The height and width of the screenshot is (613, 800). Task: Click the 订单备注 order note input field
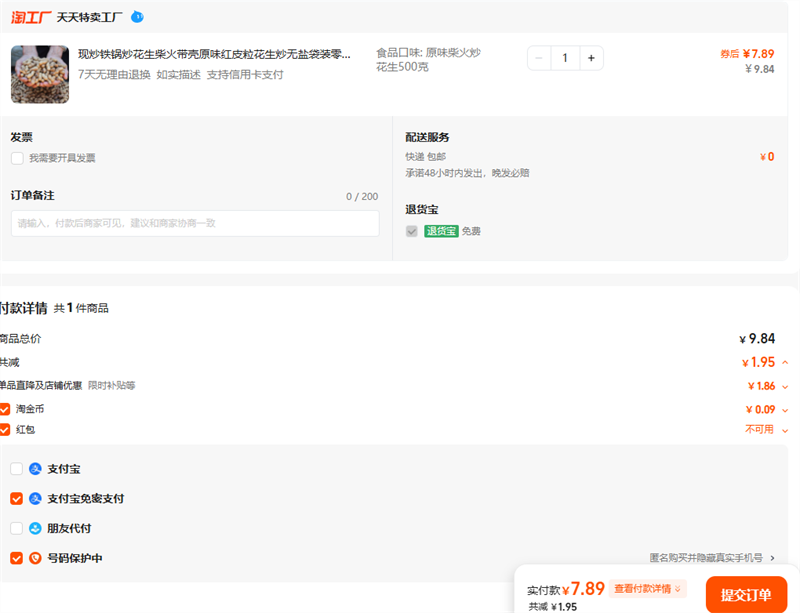coord(195,223)
